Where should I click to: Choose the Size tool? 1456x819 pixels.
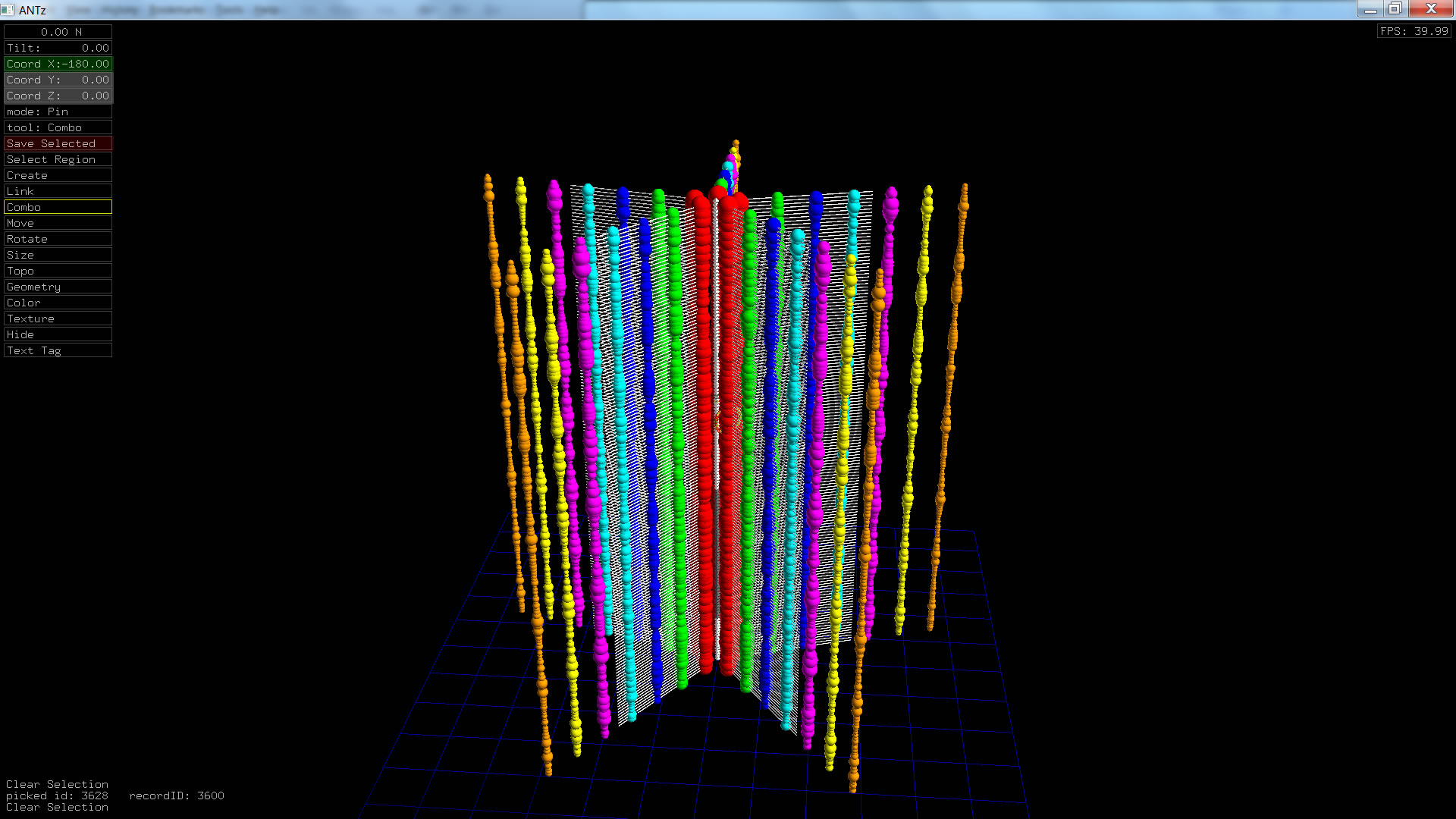[58, 255]
